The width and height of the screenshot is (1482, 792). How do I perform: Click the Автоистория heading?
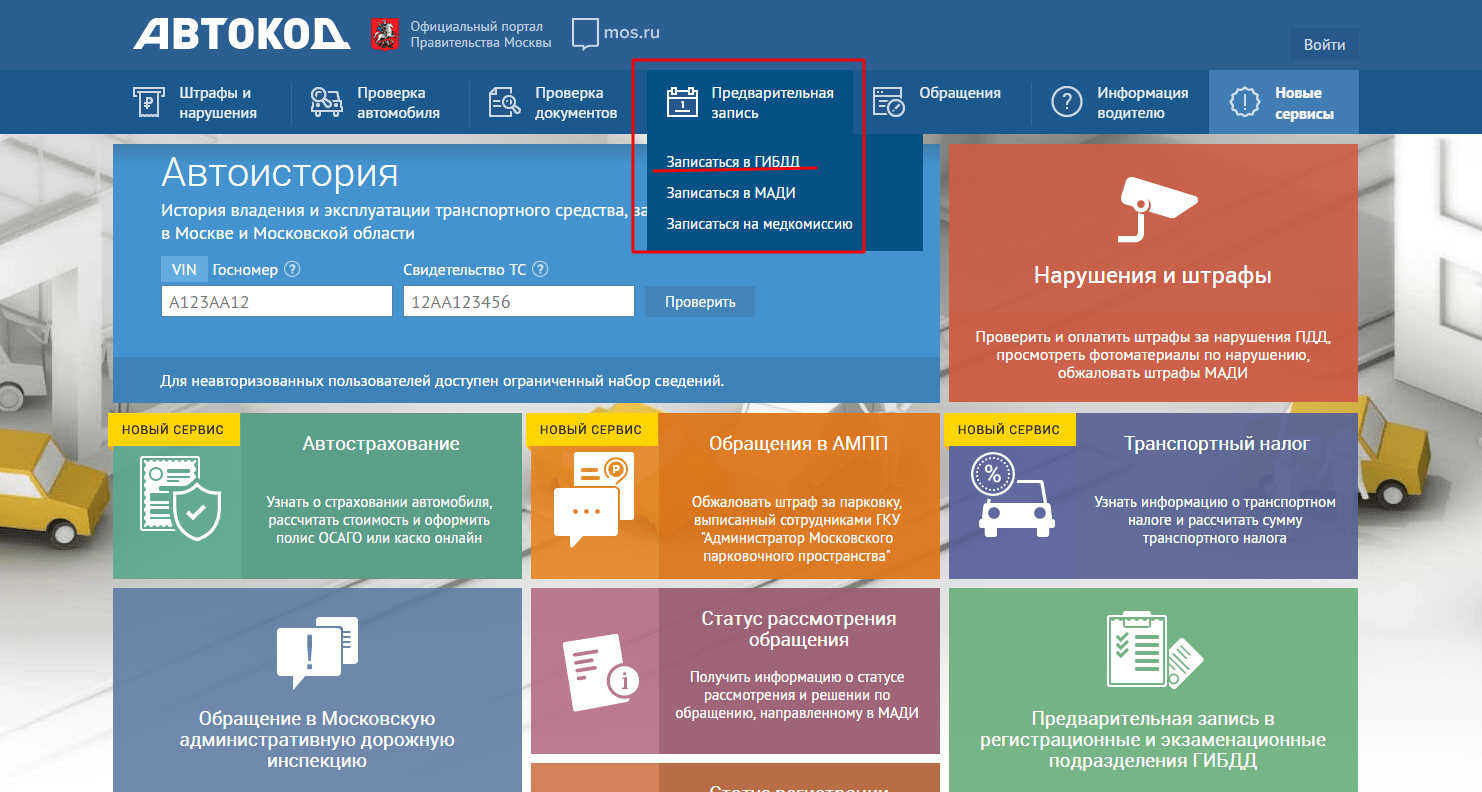(x=280, y=173)
